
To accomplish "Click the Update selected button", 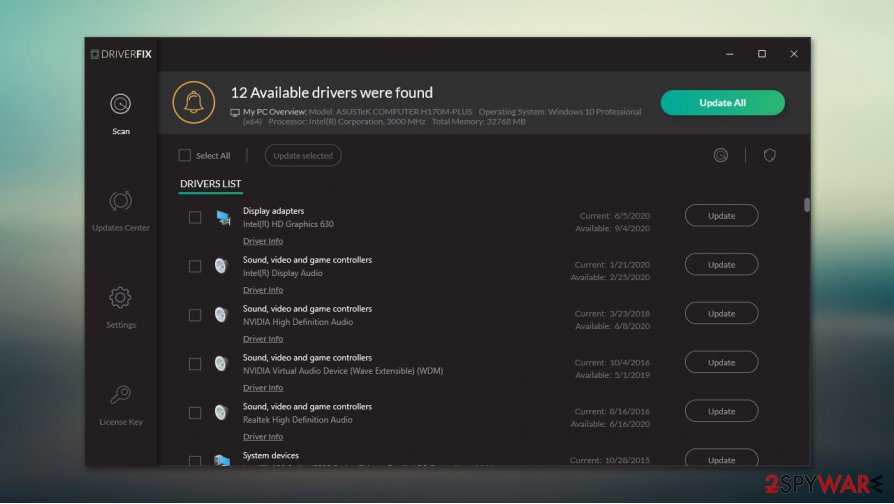I will point(303,156).
